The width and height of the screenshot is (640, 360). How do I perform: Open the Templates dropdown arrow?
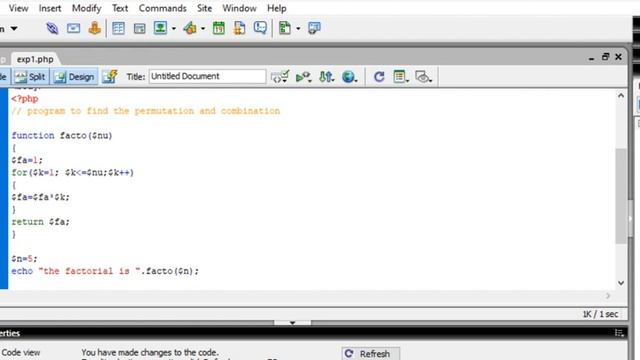point(298,29)
